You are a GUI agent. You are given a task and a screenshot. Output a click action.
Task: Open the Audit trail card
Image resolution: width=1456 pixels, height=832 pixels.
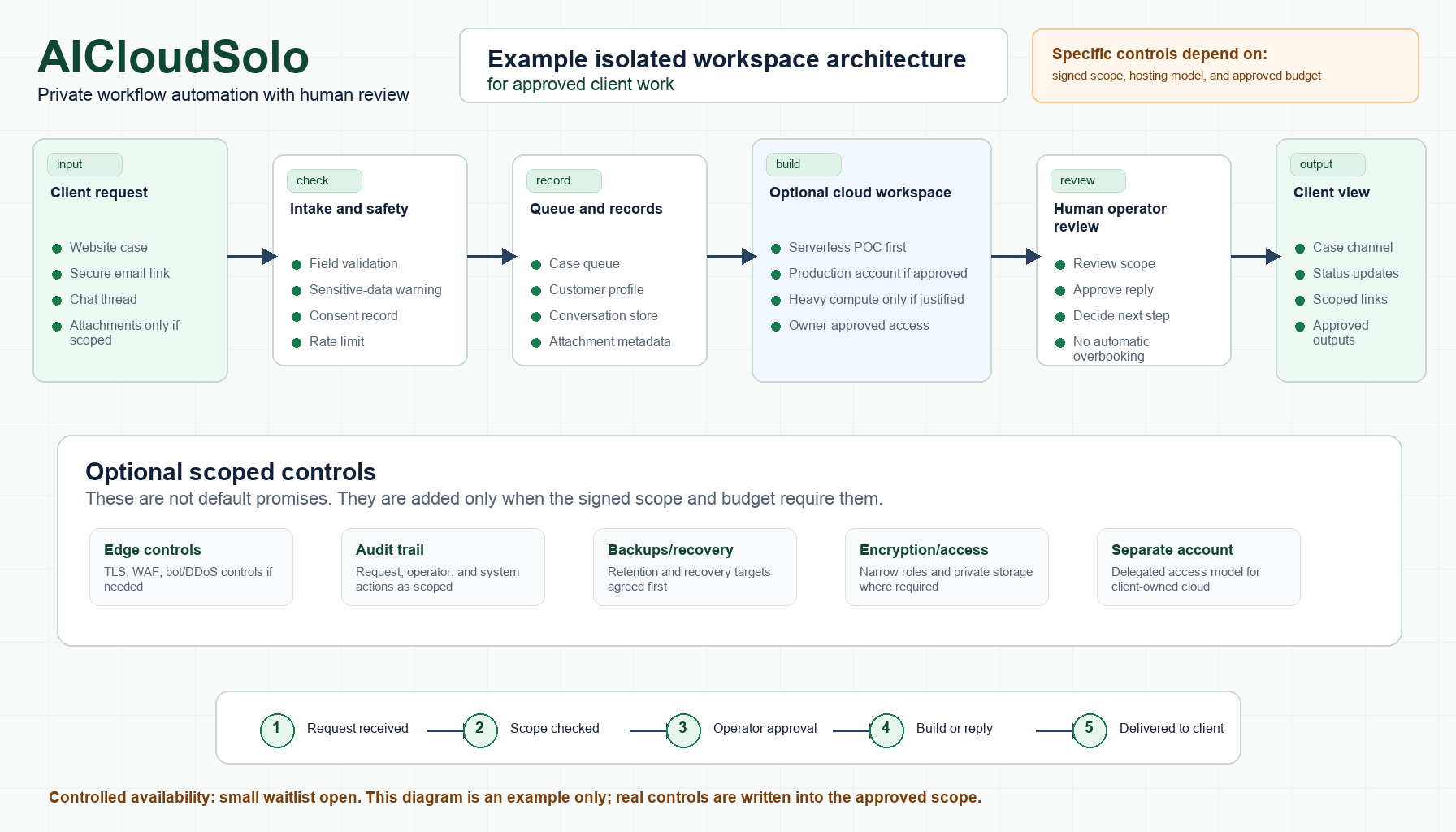coord(443,567)
